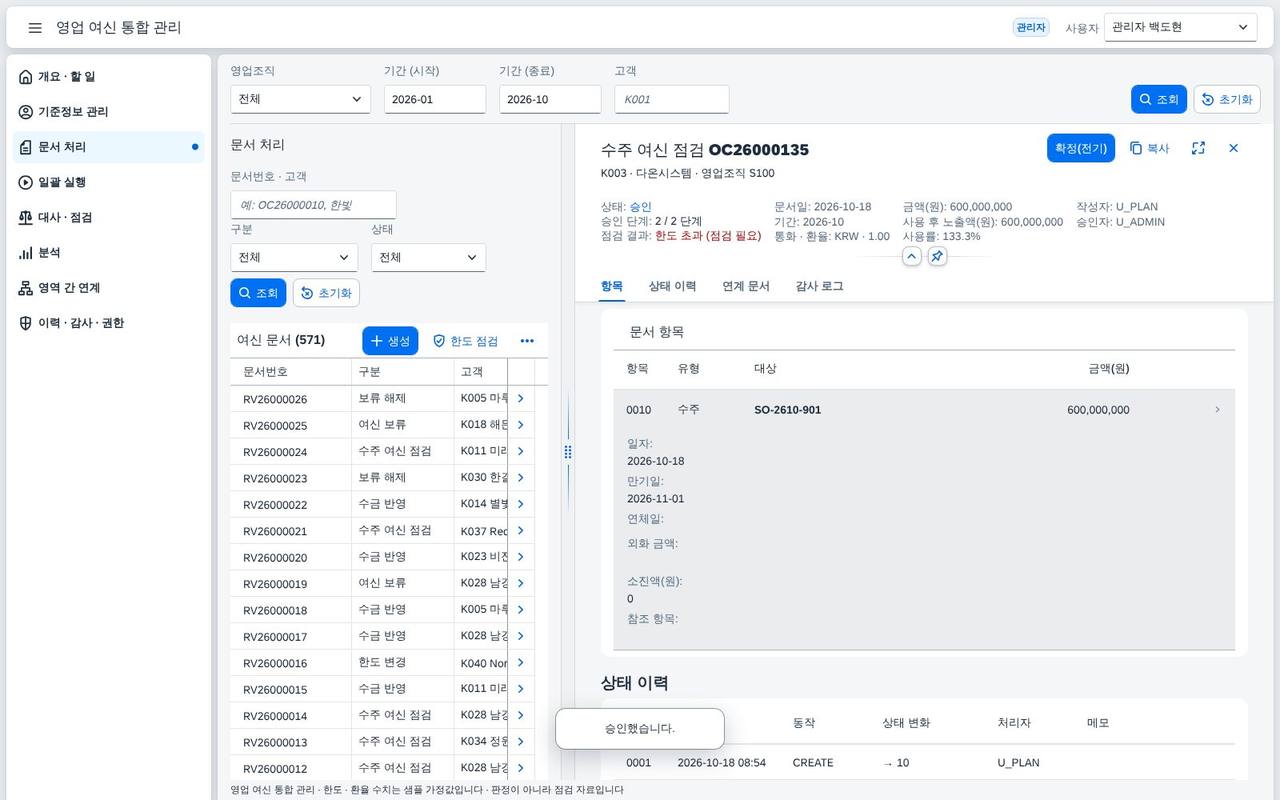Grab the panel splitter handle
The image size is (1280, 800).
[568, 452]
